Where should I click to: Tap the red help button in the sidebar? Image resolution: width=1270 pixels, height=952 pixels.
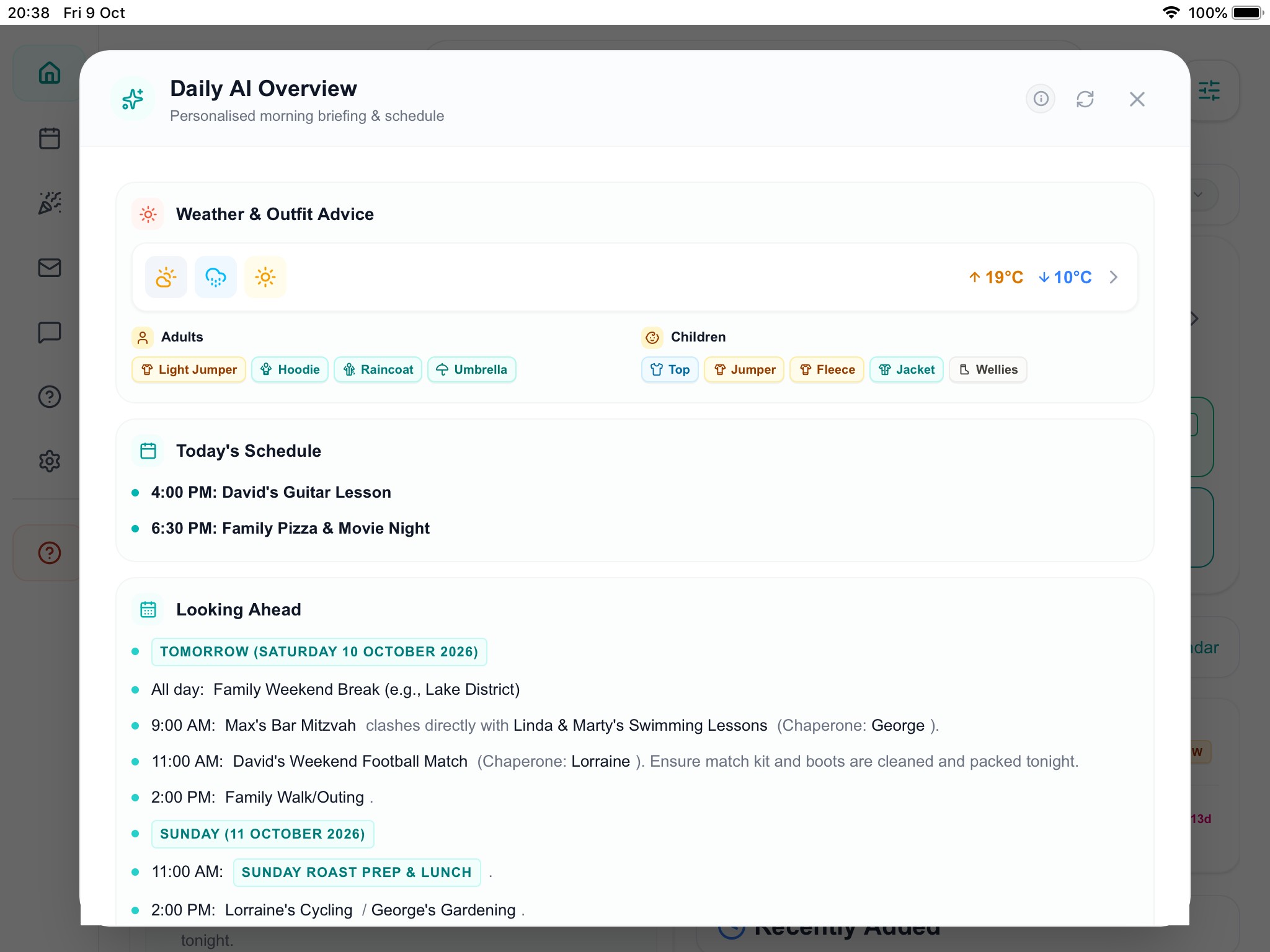pyautogui.click(x=50, y=553)
